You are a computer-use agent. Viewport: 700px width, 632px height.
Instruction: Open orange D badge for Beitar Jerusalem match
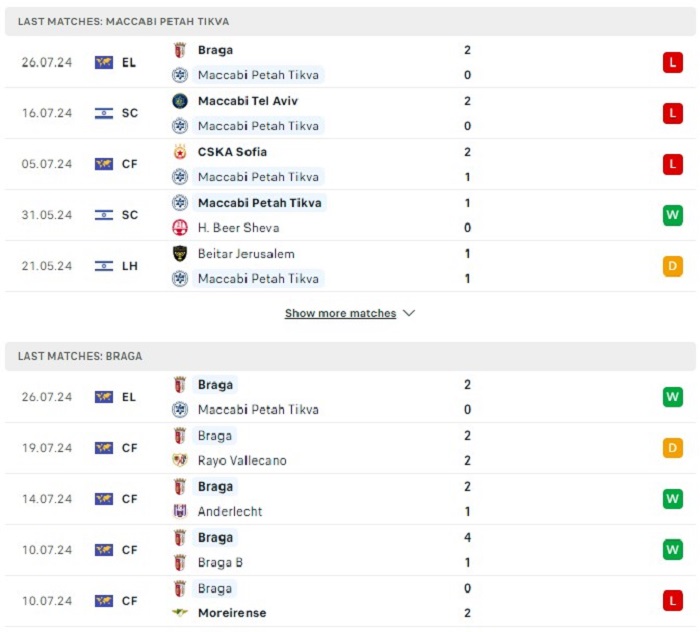tap(673, 266)
